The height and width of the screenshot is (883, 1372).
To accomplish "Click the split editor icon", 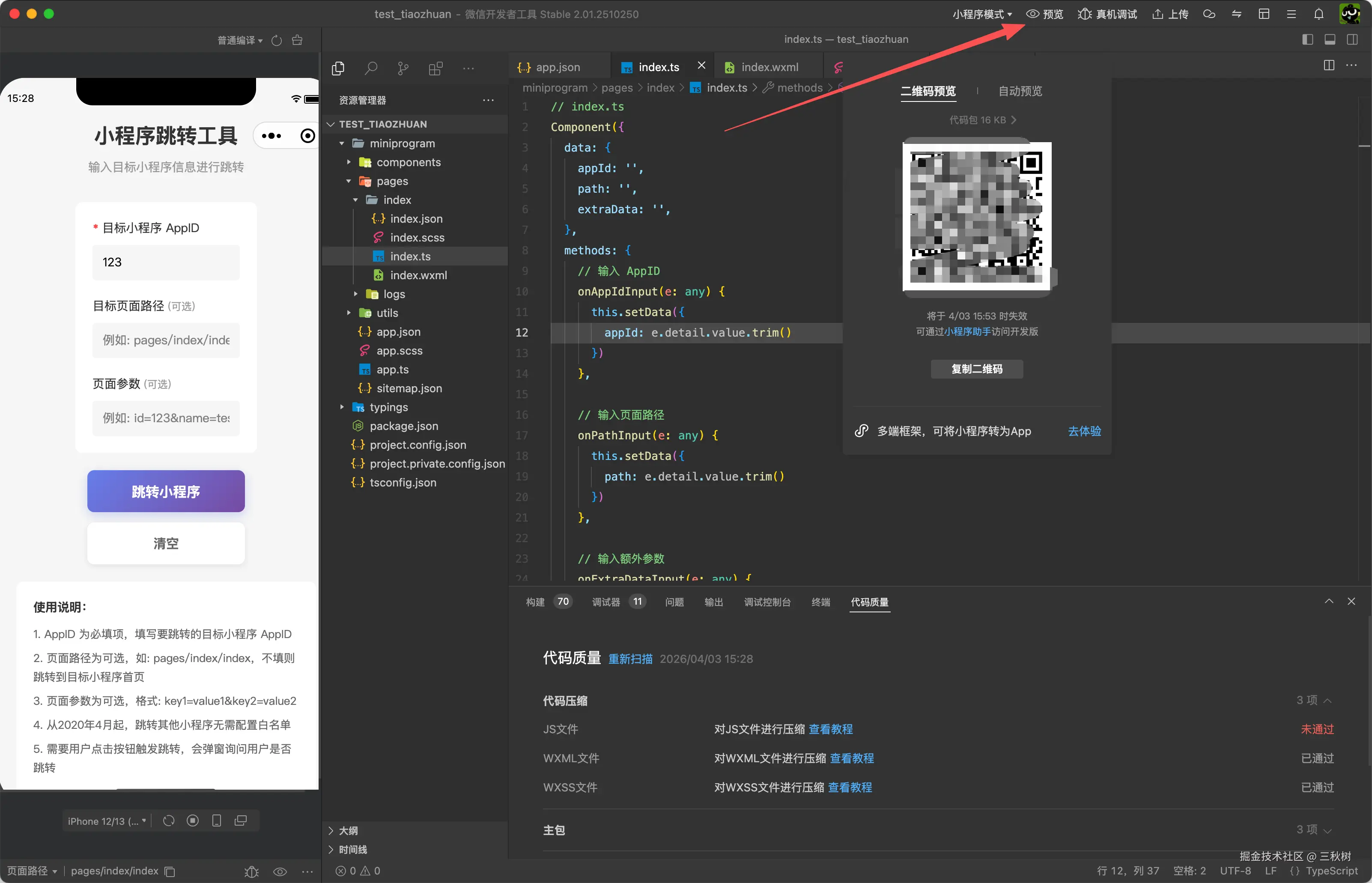I will click(1329, 66).
